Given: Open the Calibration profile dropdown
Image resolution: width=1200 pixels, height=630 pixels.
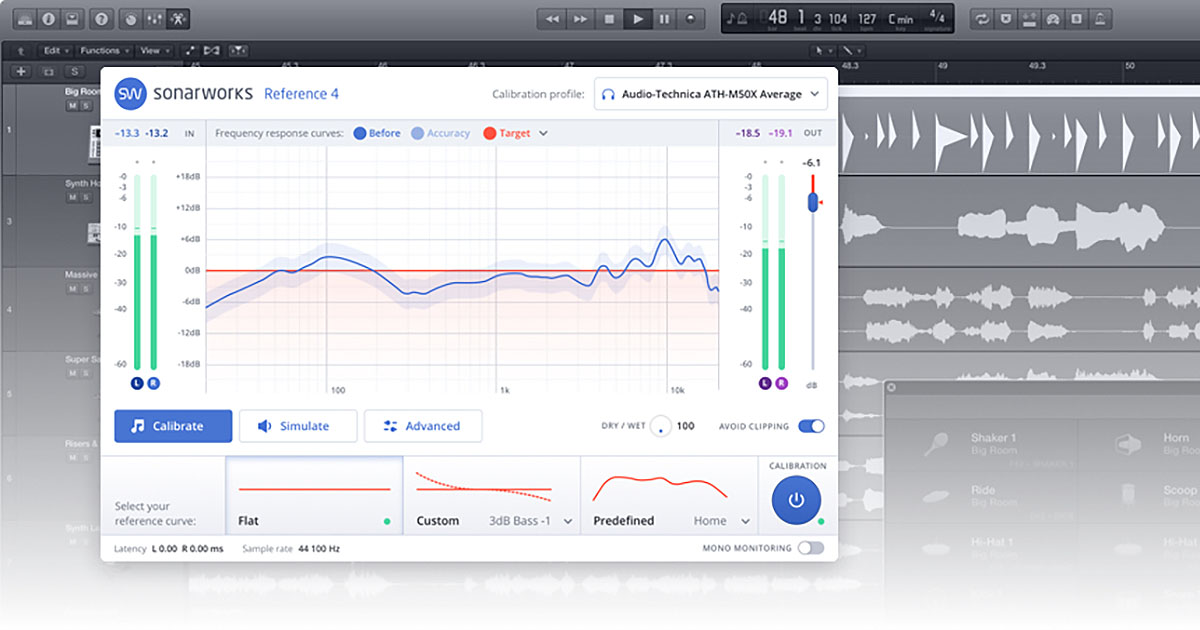Looking at the screenshot, I should coord(711,94).
